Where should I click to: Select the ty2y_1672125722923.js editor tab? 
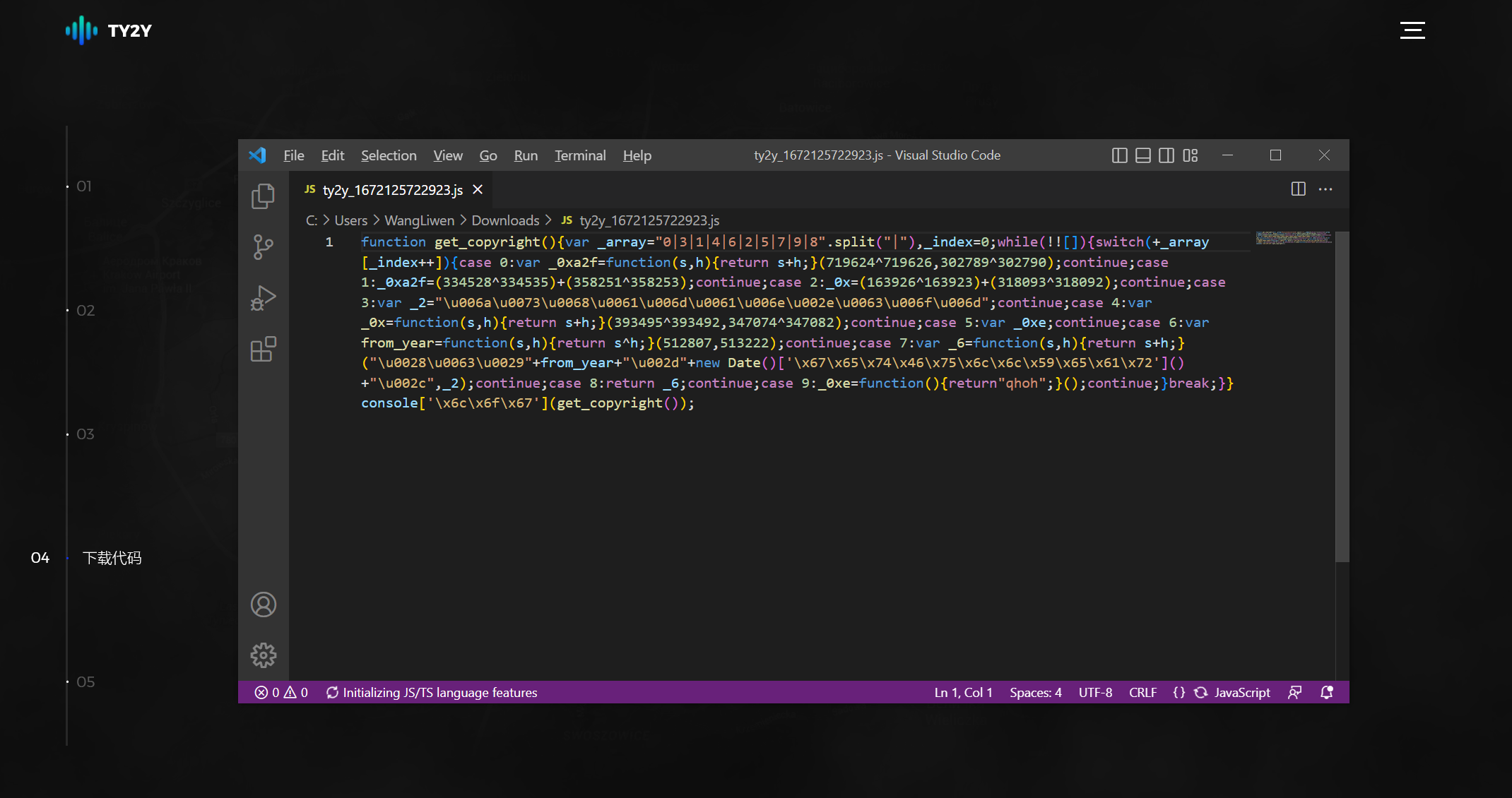pyautogui.click(x=392, y=190)
